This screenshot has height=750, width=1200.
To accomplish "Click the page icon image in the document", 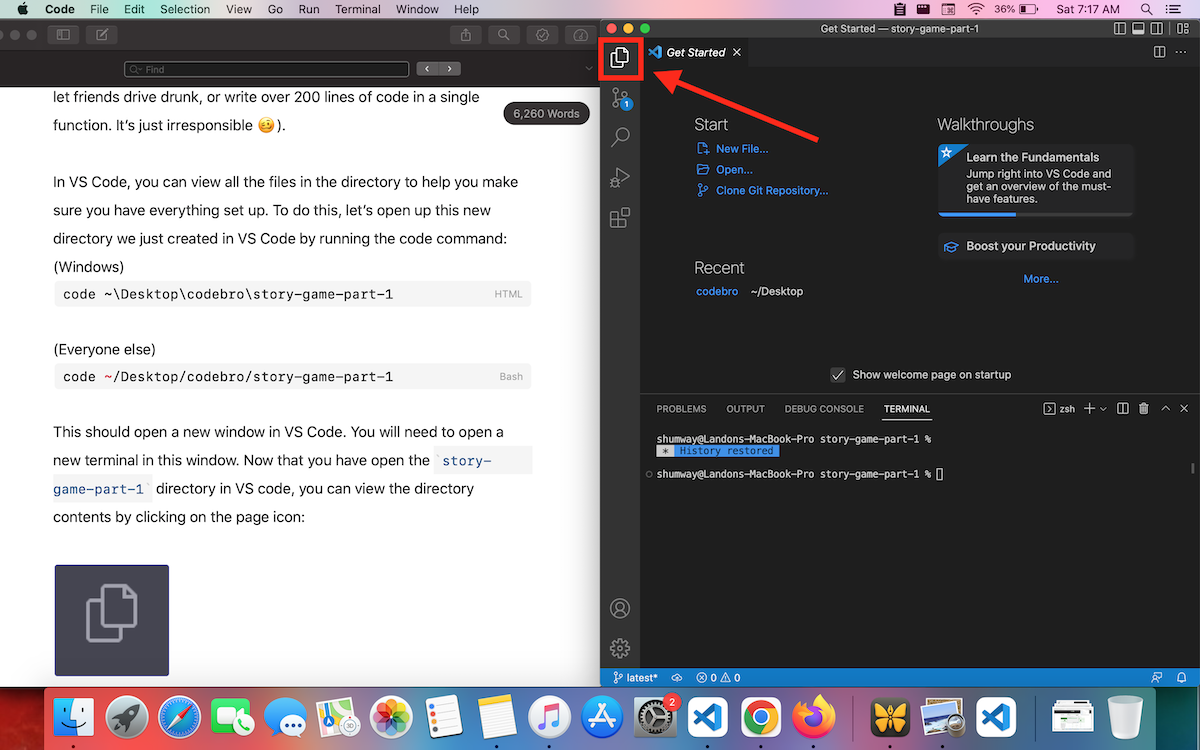I will (112, 620).
